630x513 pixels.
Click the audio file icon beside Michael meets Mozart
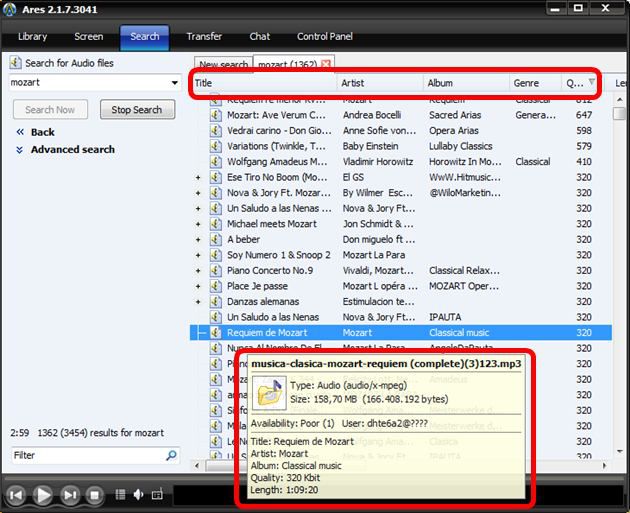coord(216,224)
